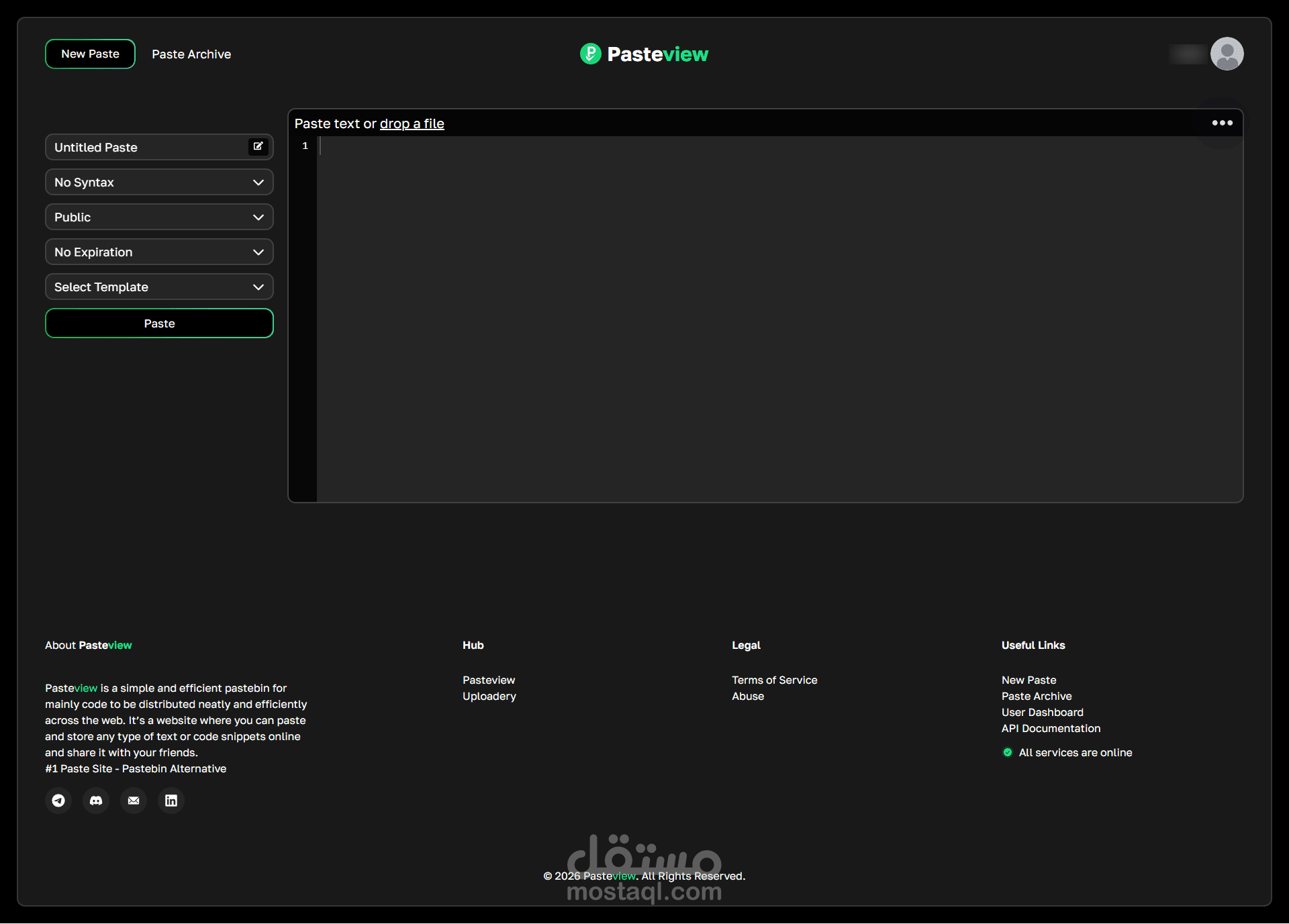Screen dimensions: 1289x924
Task: Open the three-dot editor options menu
Action: click(x=1222, y=123)
